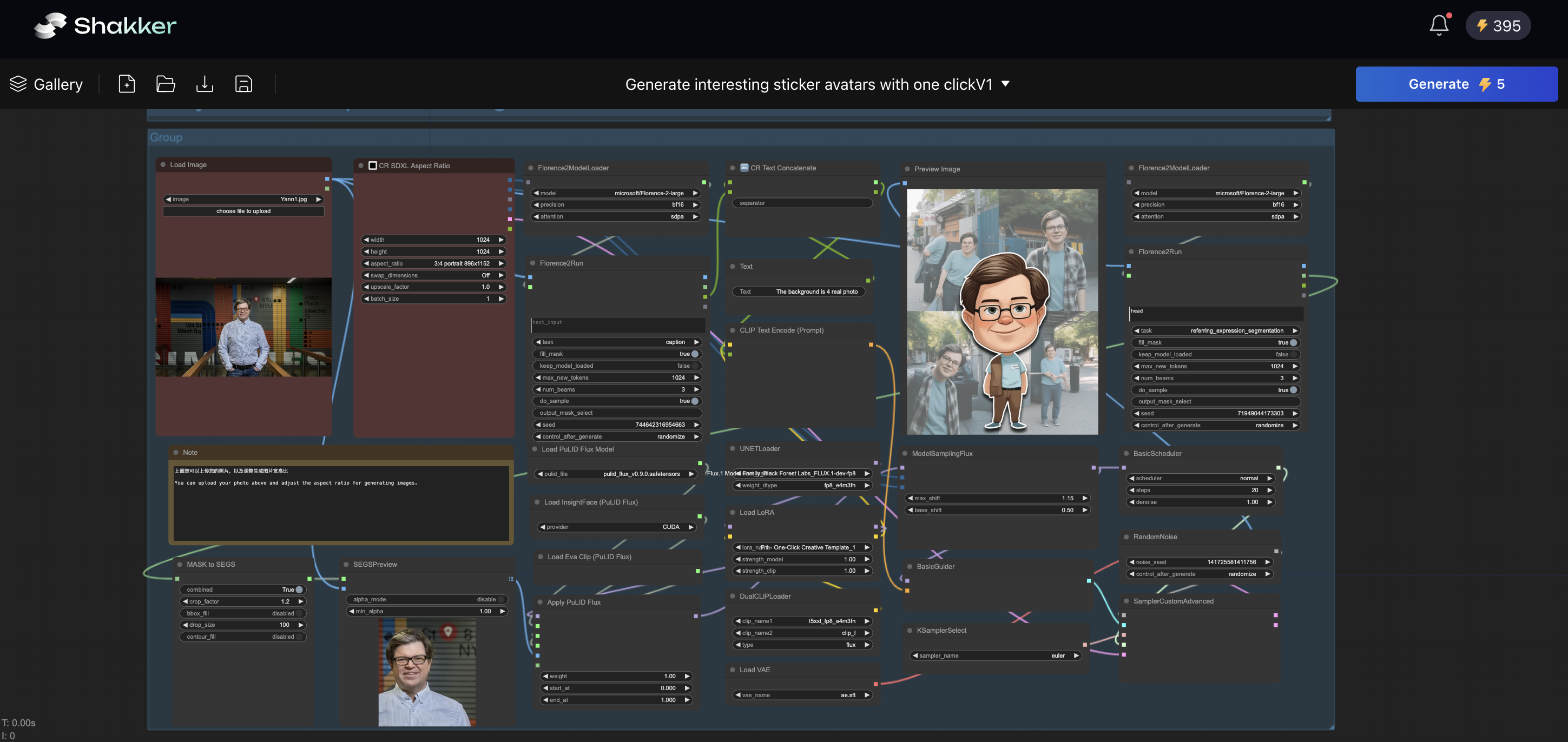Open the aspect_ratio 3:4 portrait selector
This screenshot has height=742, width=1568.
click(x=433, y=263)
